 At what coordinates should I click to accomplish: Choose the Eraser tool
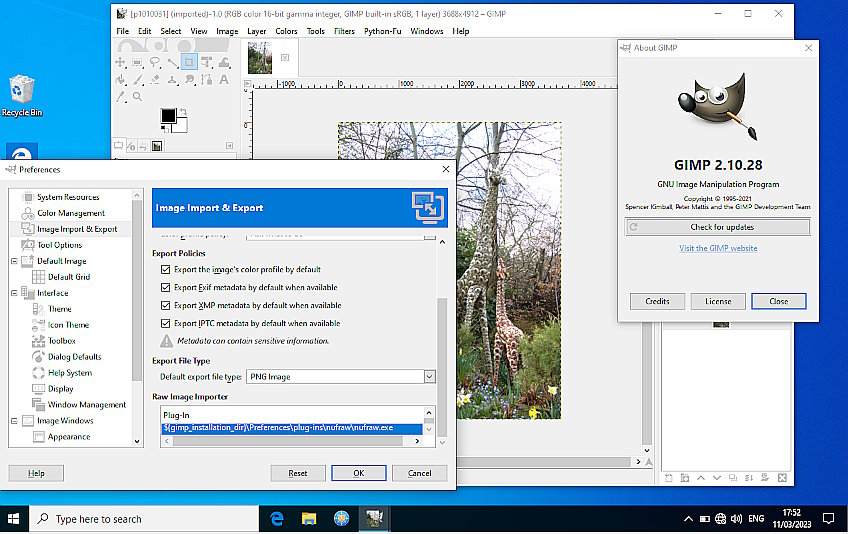(154, 80)
